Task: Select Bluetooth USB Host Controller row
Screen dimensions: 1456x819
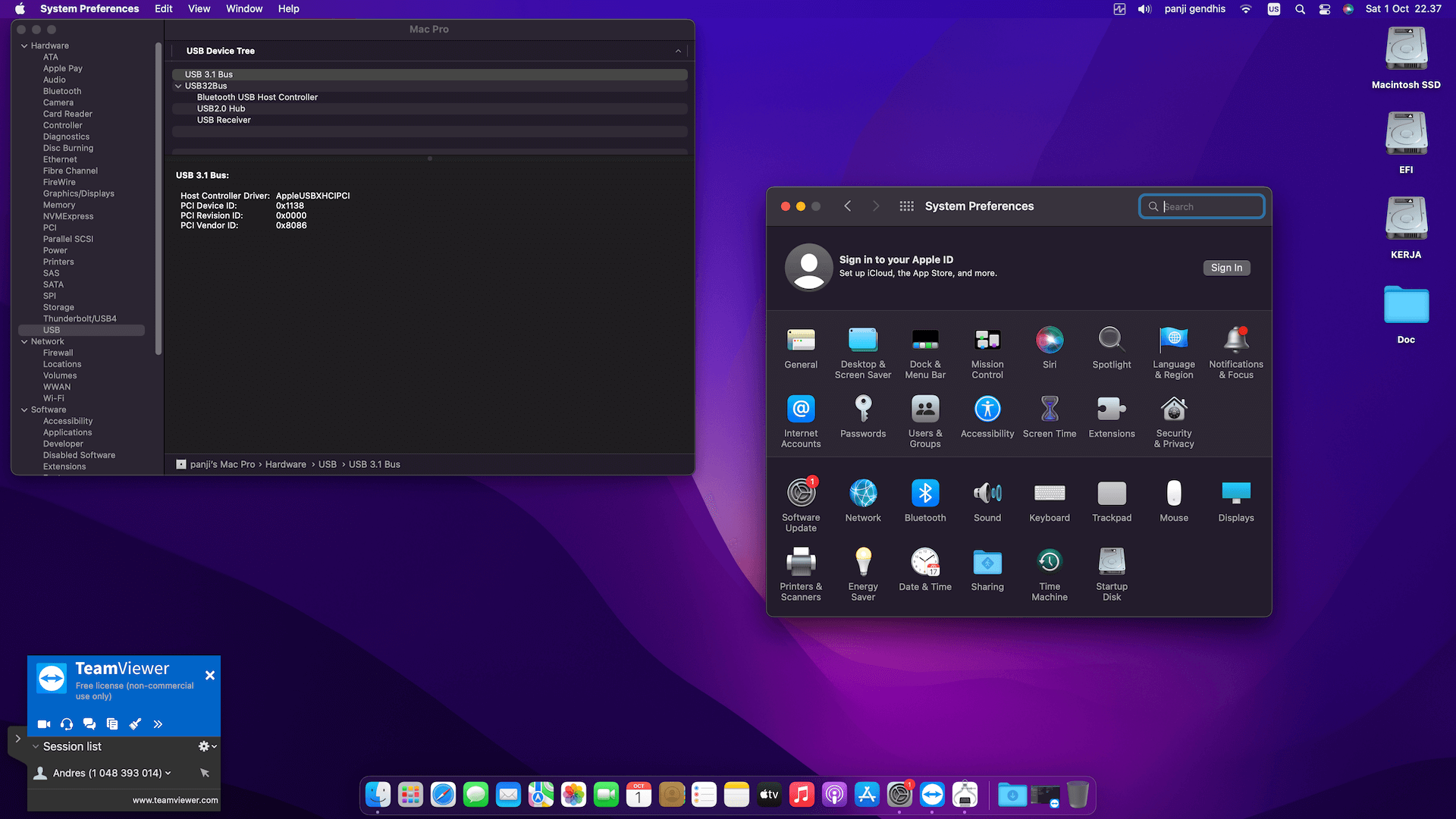Action: (430, 97)
